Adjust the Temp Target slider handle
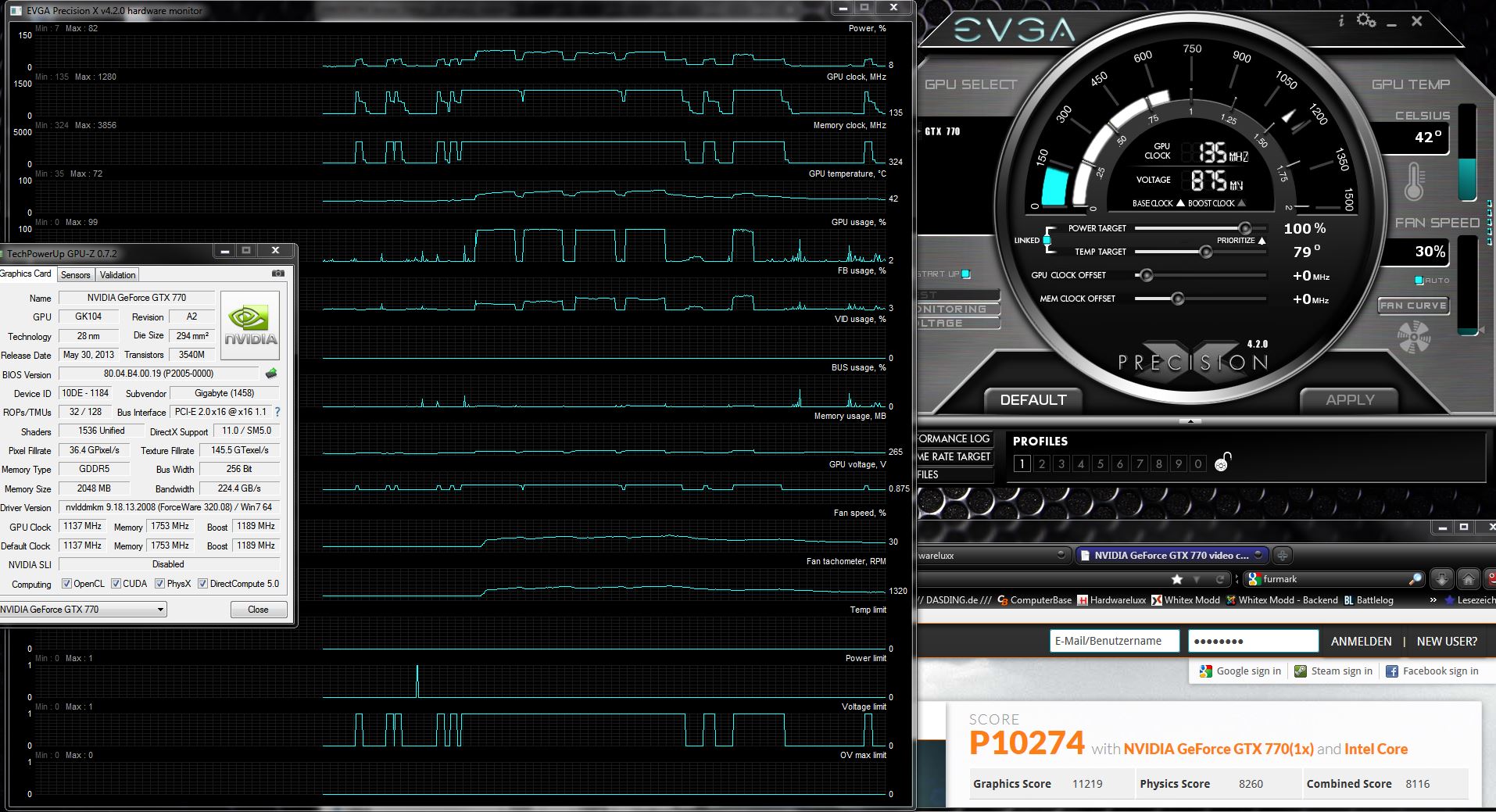 coord(1206,252)
